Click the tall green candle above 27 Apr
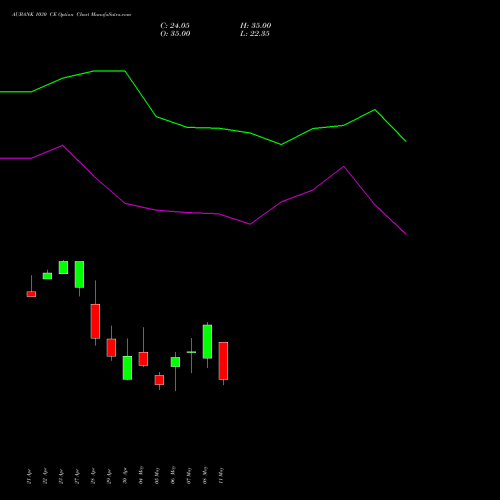Viewport: 500px width, 500px height. click(x=79, y=274)
